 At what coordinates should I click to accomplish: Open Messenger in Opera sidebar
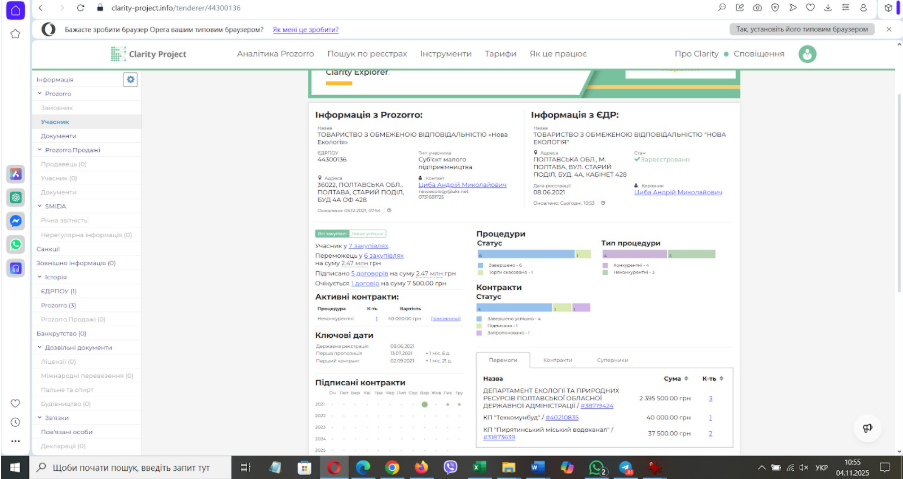pos(16,220)
